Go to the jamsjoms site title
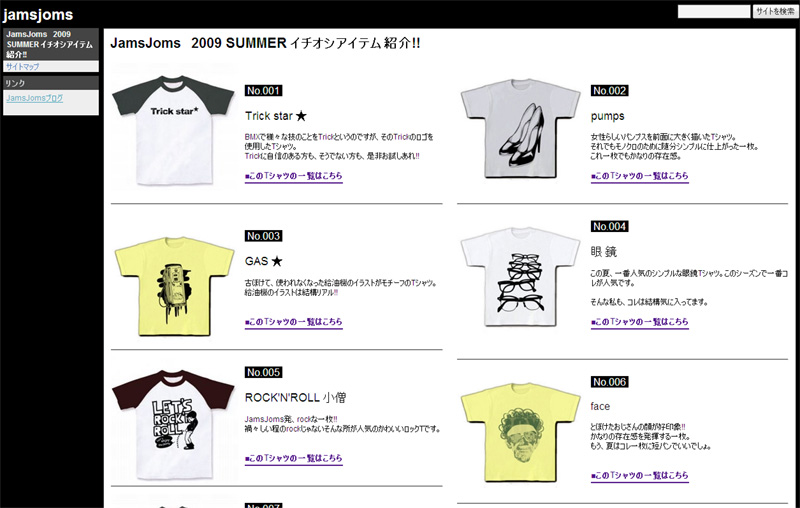Image resolution: width=800 pixels, height=508 pixels. (x=38, y=15)
